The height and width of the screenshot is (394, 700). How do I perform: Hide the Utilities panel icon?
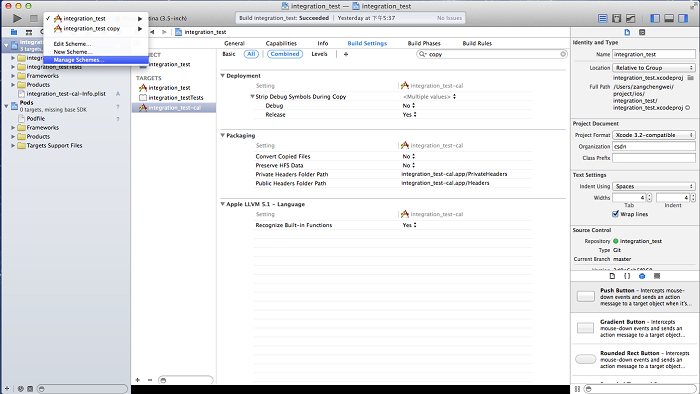[683, 18]
